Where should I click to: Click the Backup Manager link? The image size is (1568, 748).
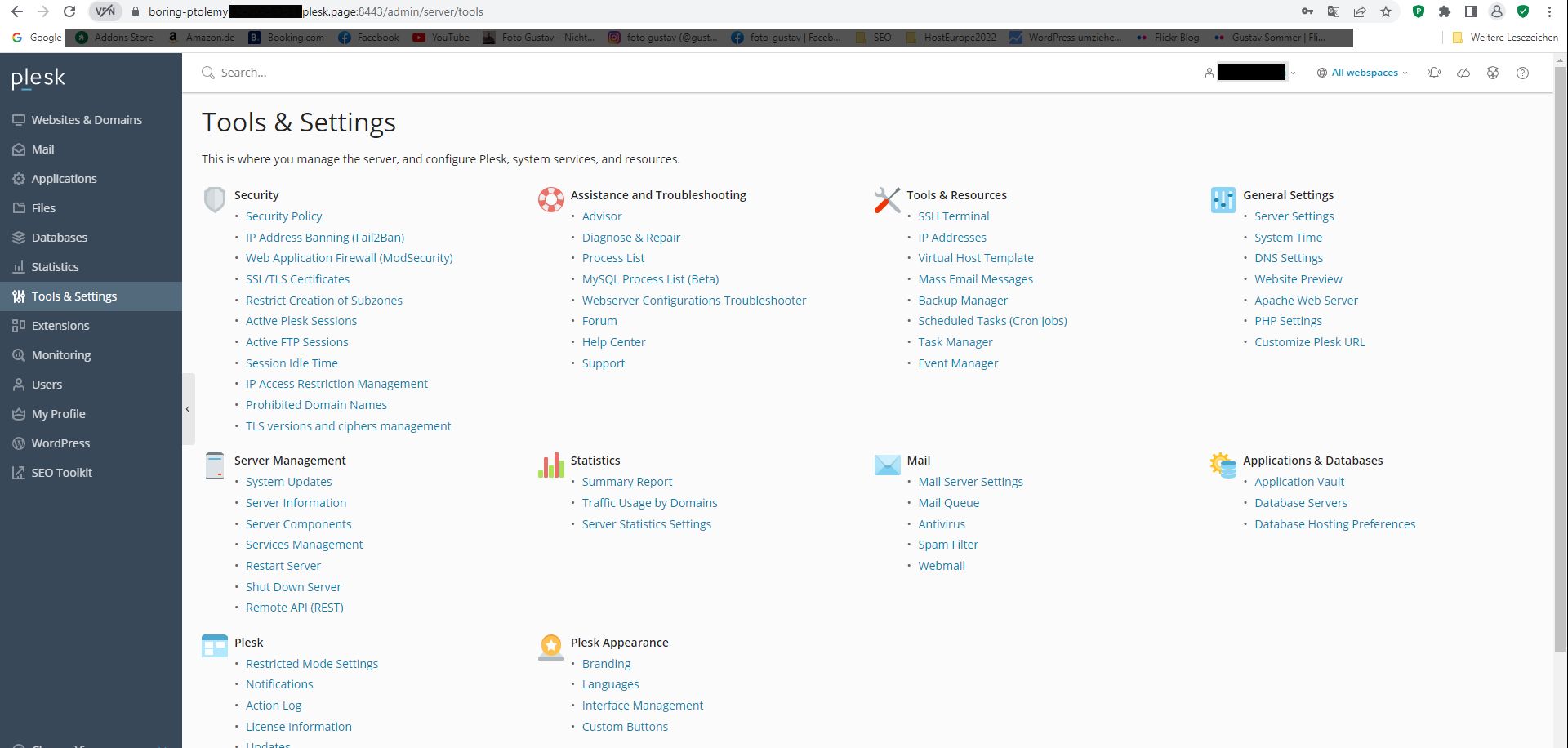click(962, 301)
